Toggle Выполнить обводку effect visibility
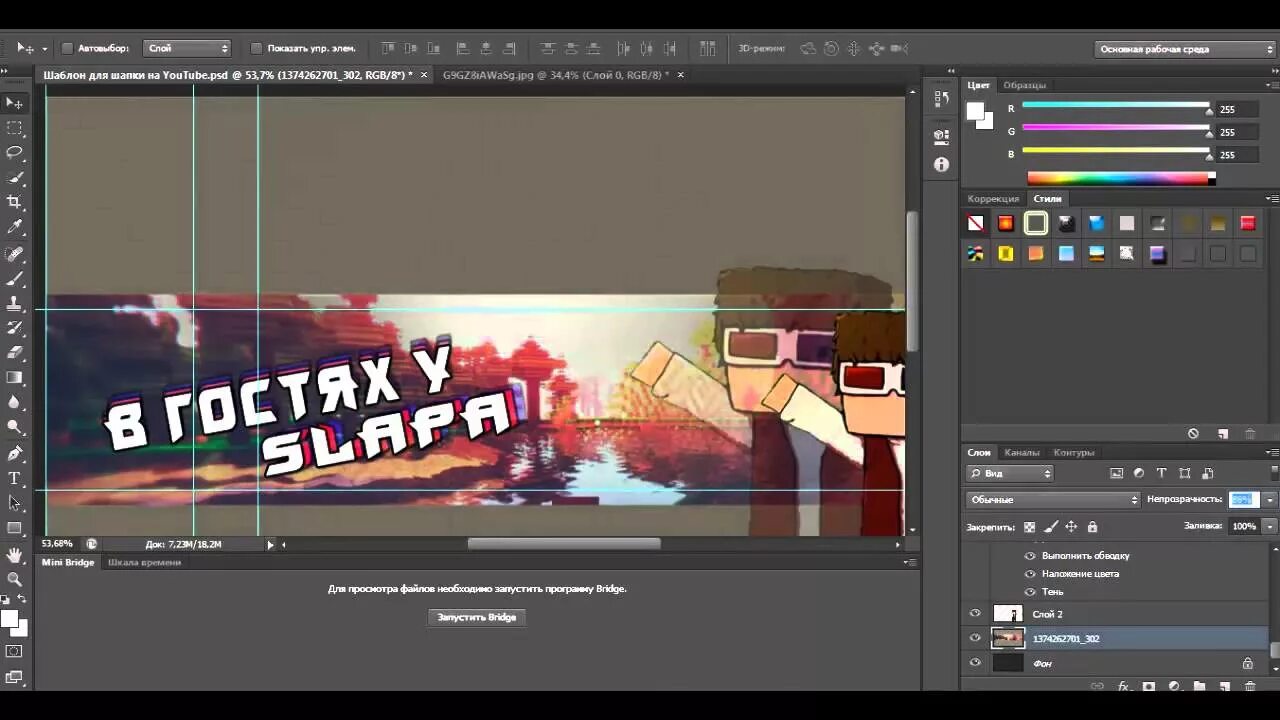The width and height of the screenshot is (1280, 720). pyautogui.click(x=1030, y=555)
